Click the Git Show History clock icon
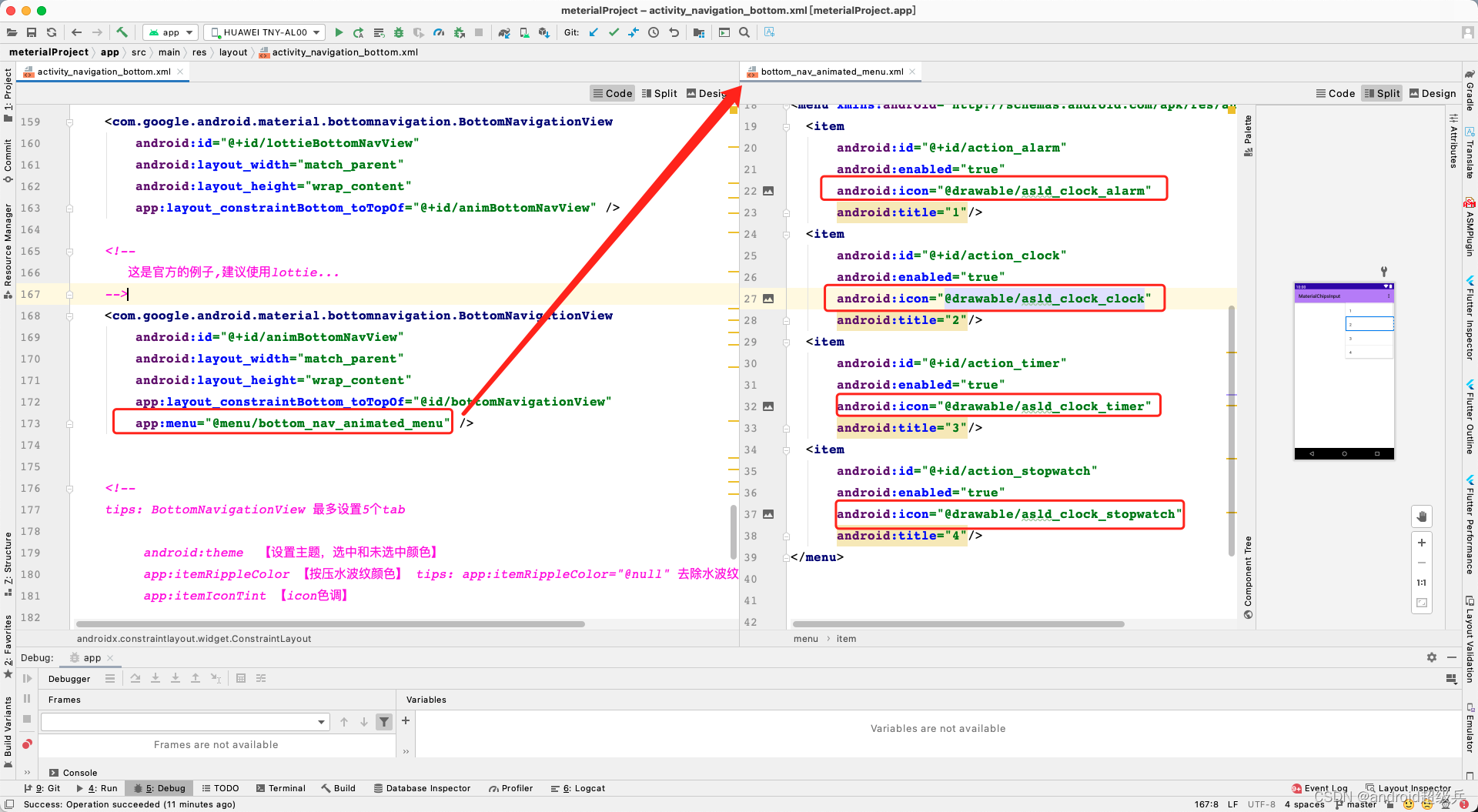 [x=654, y=32]
